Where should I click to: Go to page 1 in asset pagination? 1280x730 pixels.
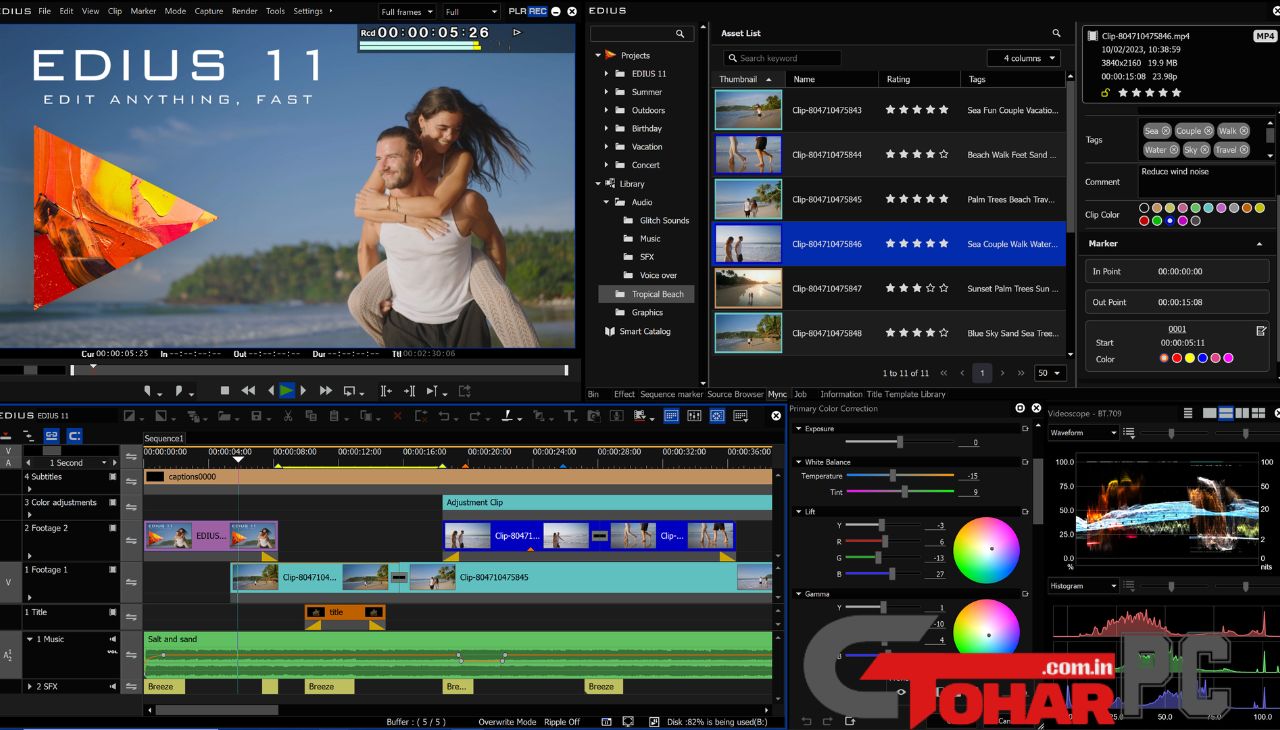[982, 373]
